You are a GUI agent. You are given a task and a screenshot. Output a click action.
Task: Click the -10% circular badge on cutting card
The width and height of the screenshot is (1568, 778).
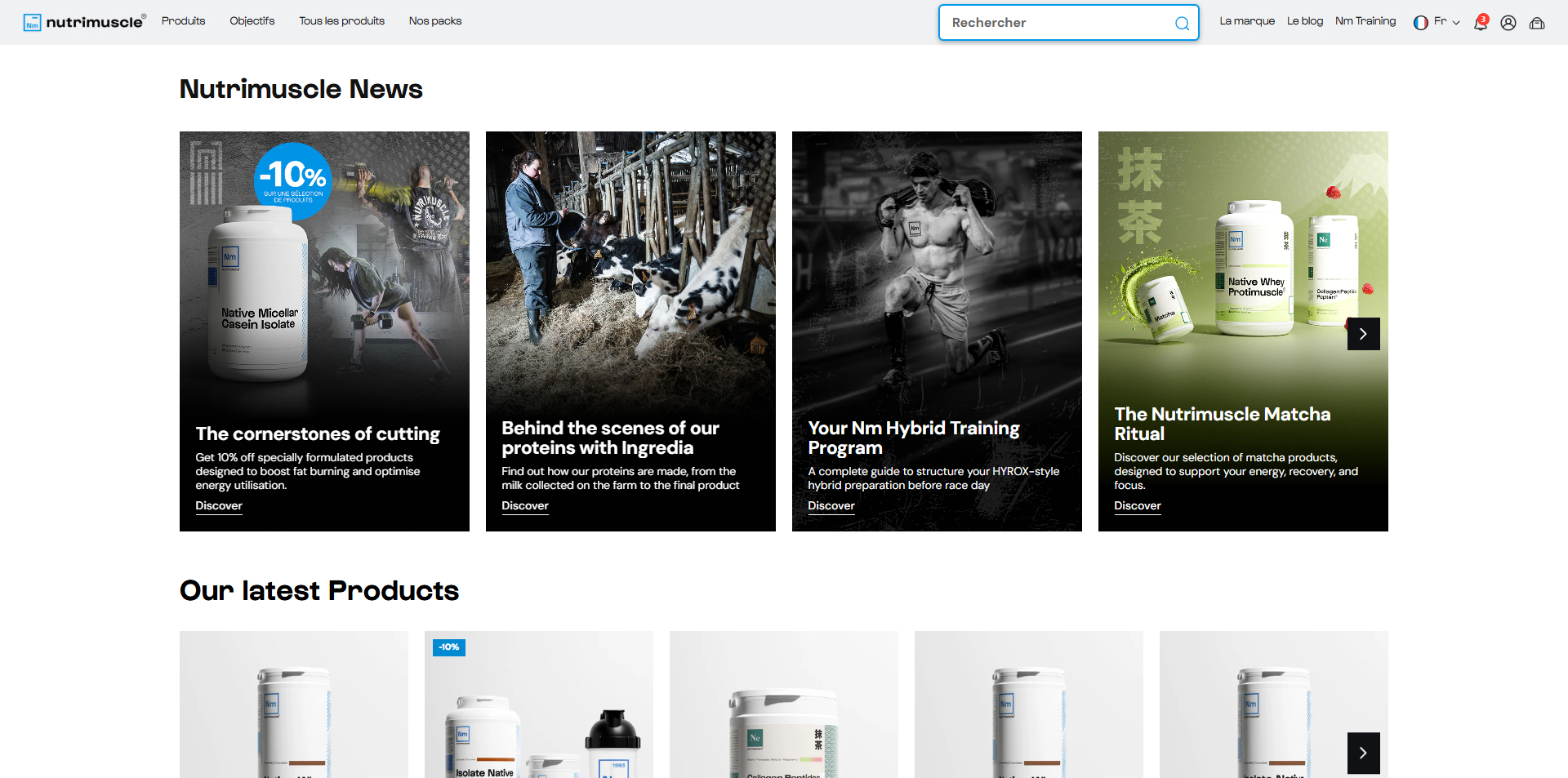[293, 181]
